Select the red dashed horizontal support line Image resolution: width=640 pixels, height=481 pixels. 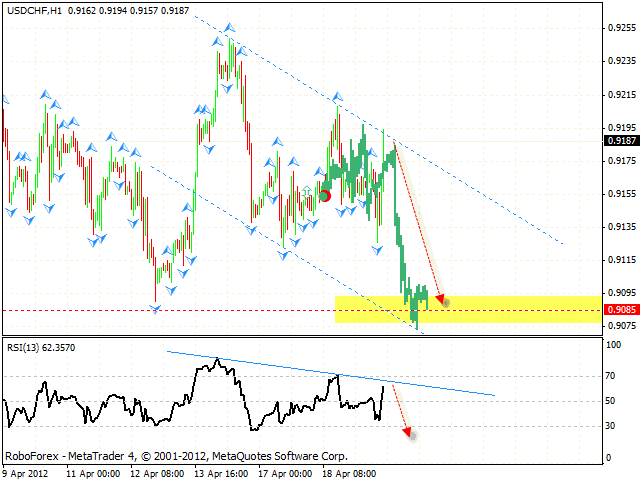pyautogui.click(x=200, y=310)
